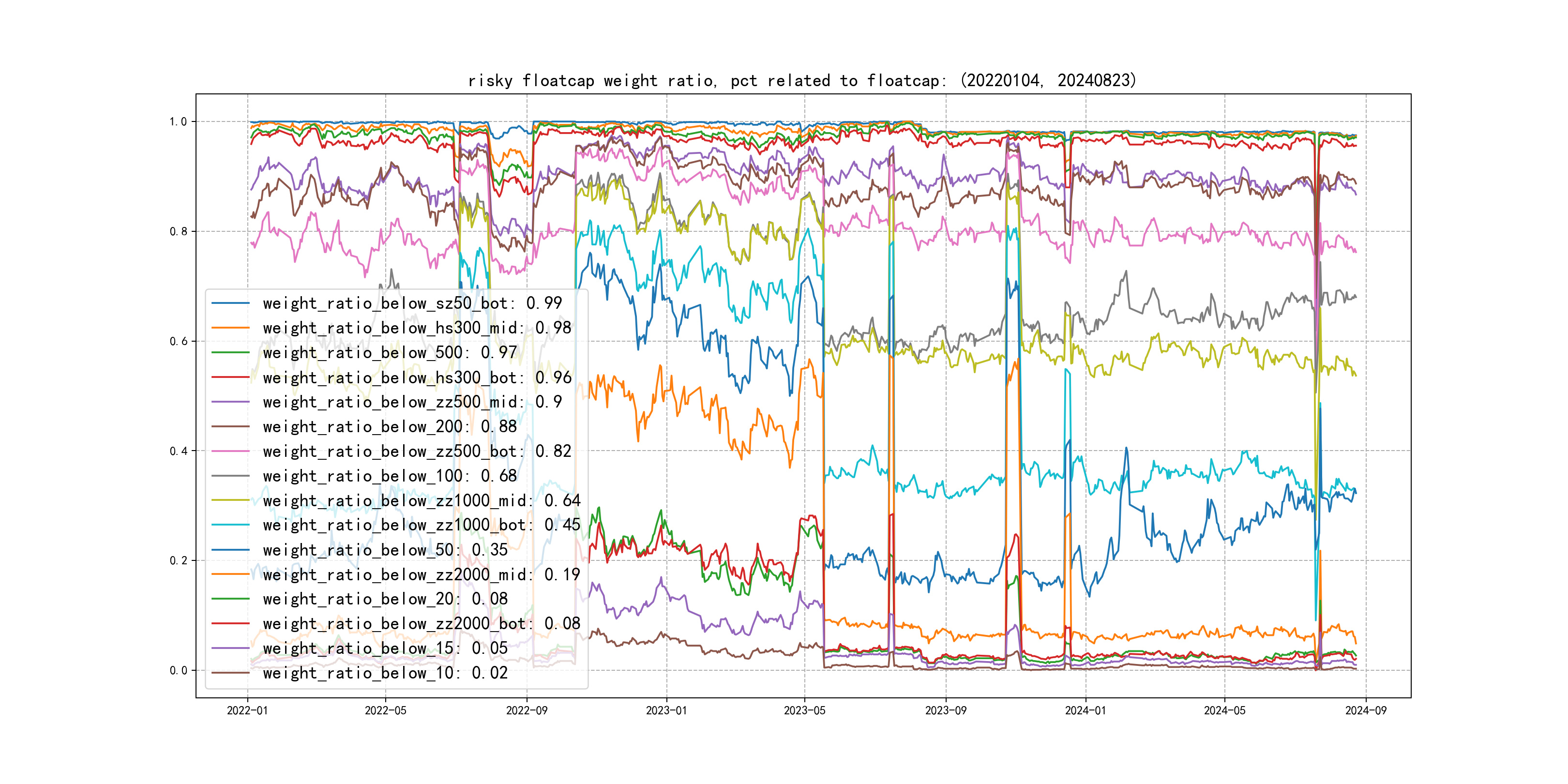Click legend entry weight_ratio_below_200

pyautogui.click(x=390, y=427)
